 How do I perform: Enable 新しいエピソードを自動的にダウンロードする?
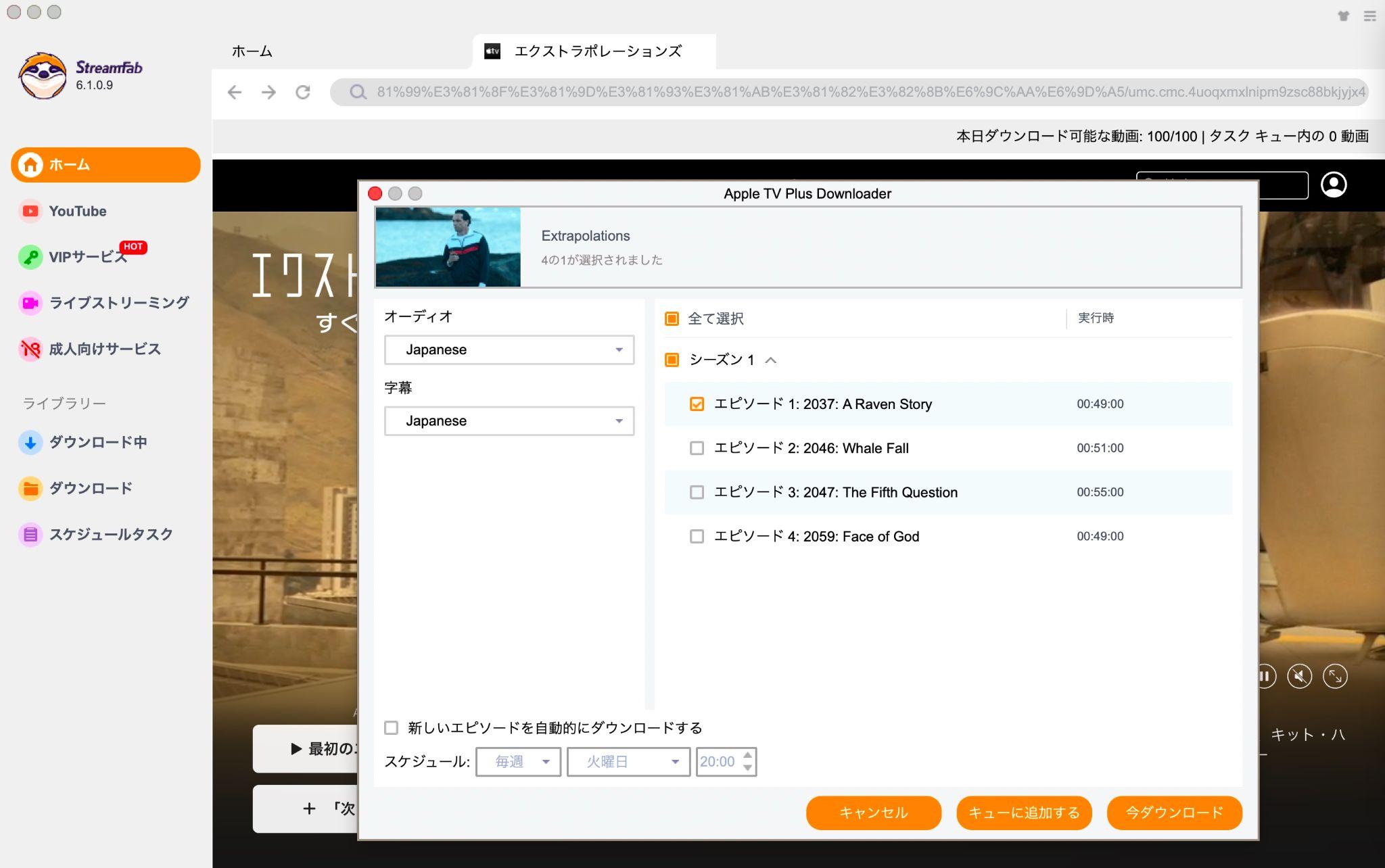391,727
